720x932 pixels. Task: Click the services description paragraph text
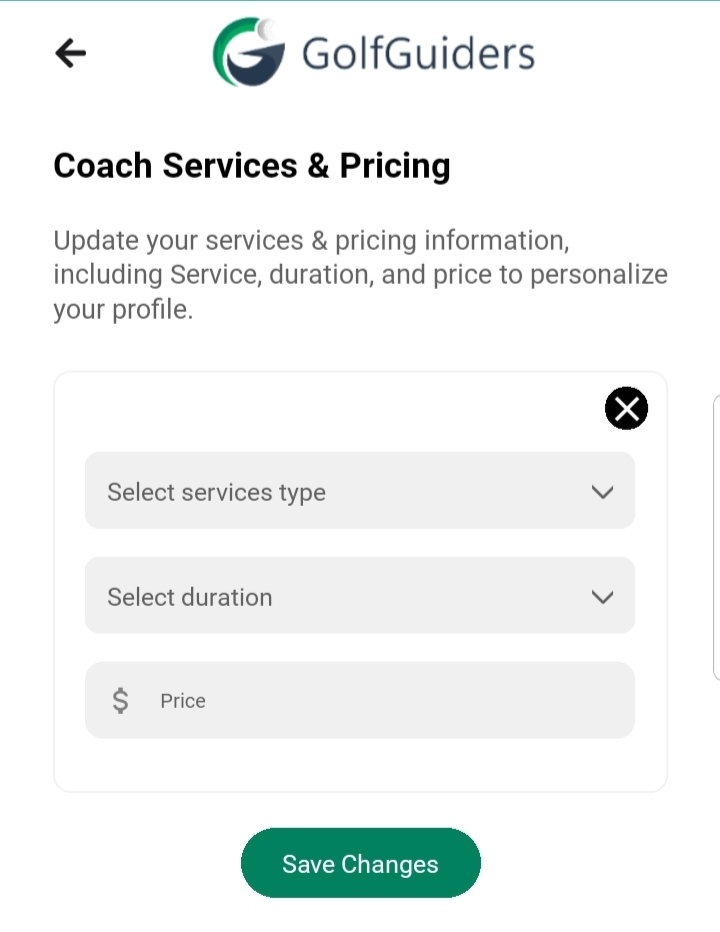point(360,275)
